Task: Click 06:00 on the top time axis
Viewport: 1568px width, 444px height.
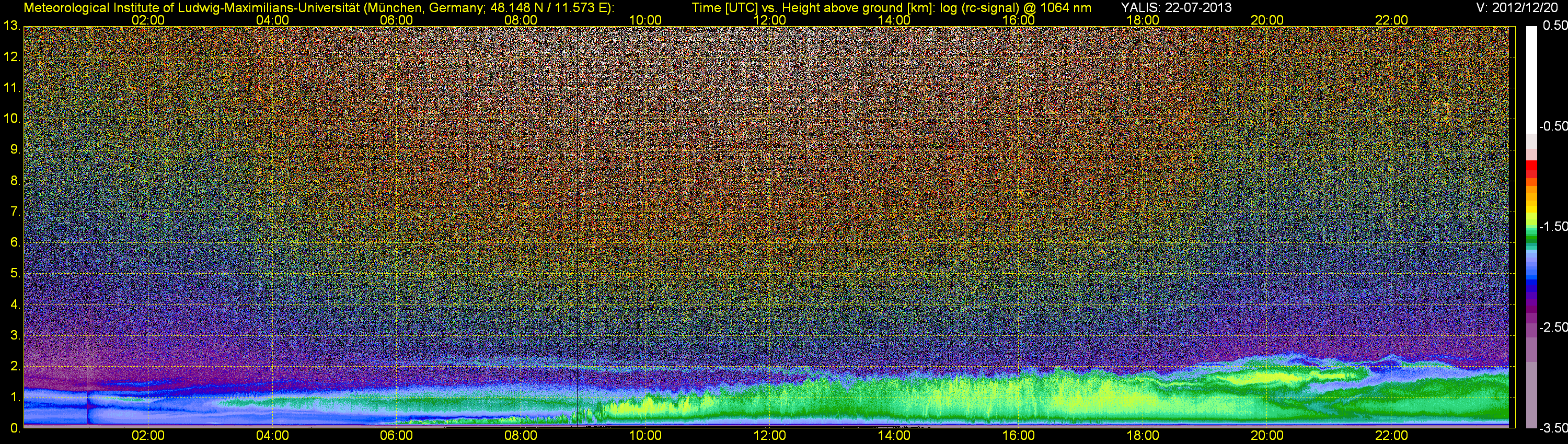Action: click(396, 20)
